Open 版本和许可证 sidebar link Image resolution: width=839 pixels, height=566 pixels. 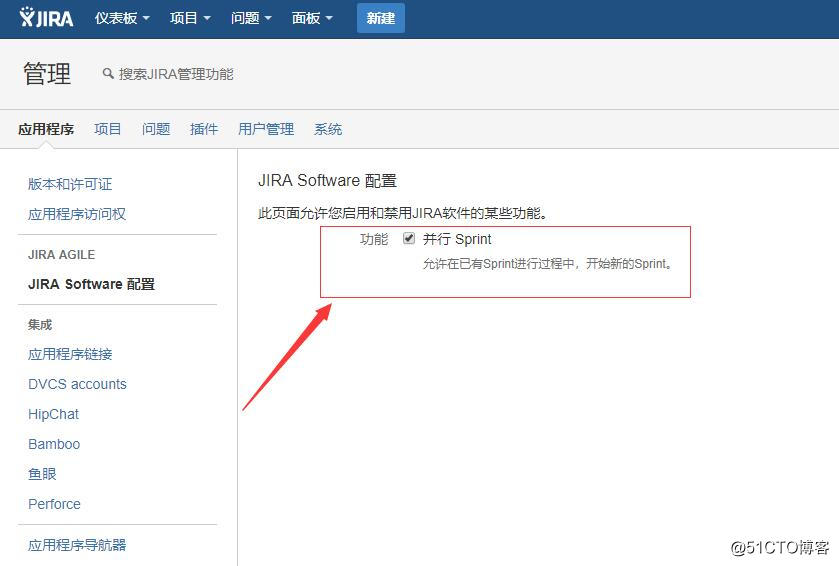click(x=70, y=184)
